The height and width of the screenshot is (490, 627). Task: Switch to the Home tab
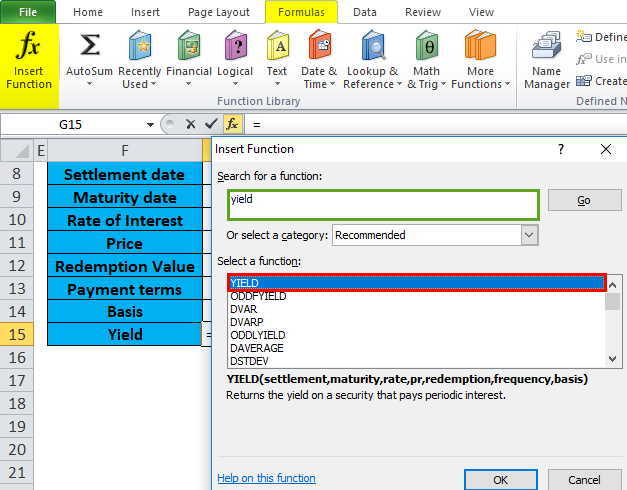[88, 12]
